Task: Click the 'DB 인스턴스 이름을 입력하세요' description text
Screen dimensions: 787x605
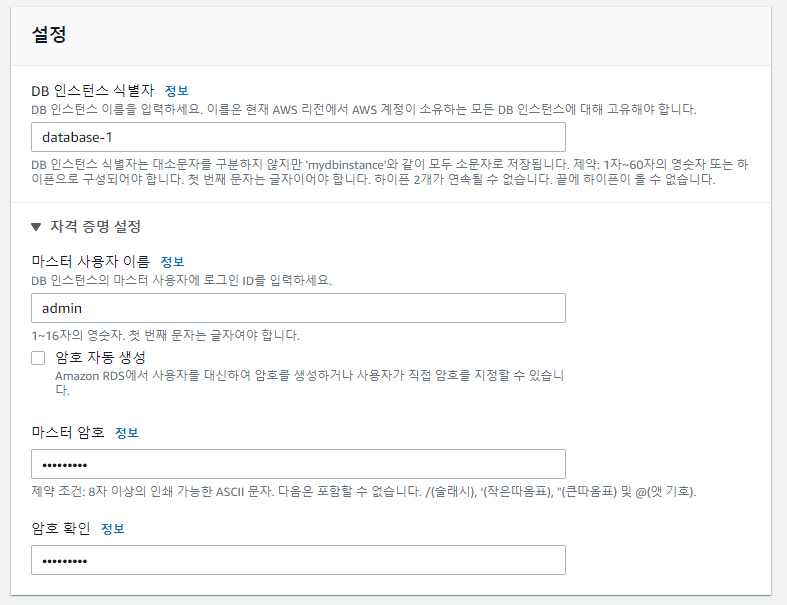Action: click(x=363, y=109)
